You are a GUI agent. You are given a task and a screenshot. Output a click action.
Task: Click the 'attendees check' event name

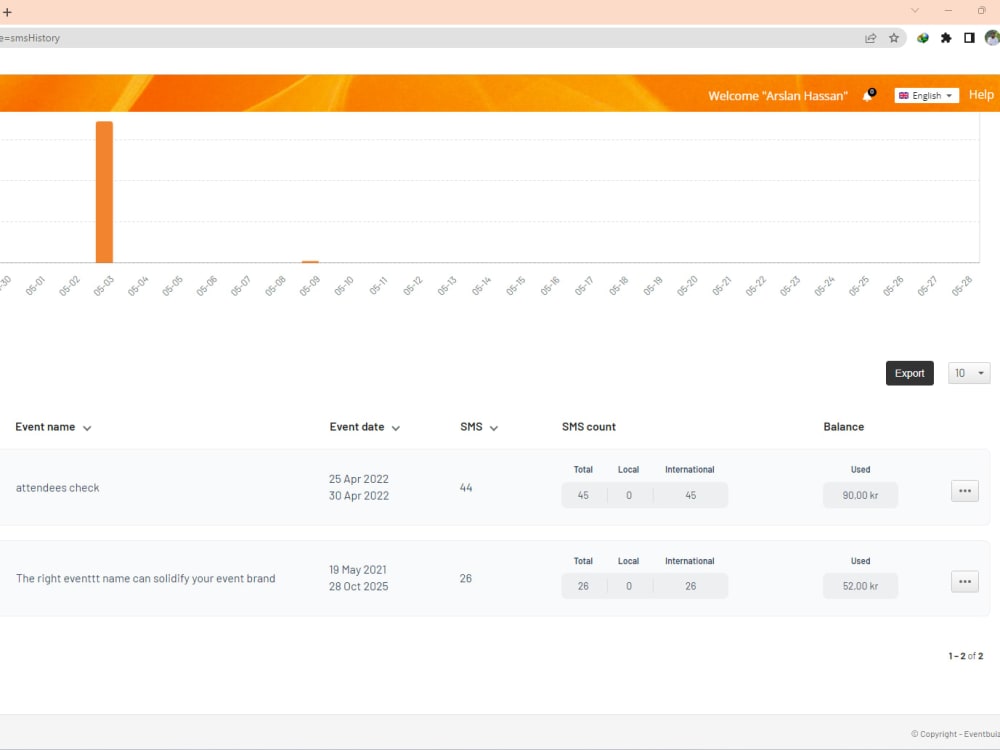tap(57, 488)
